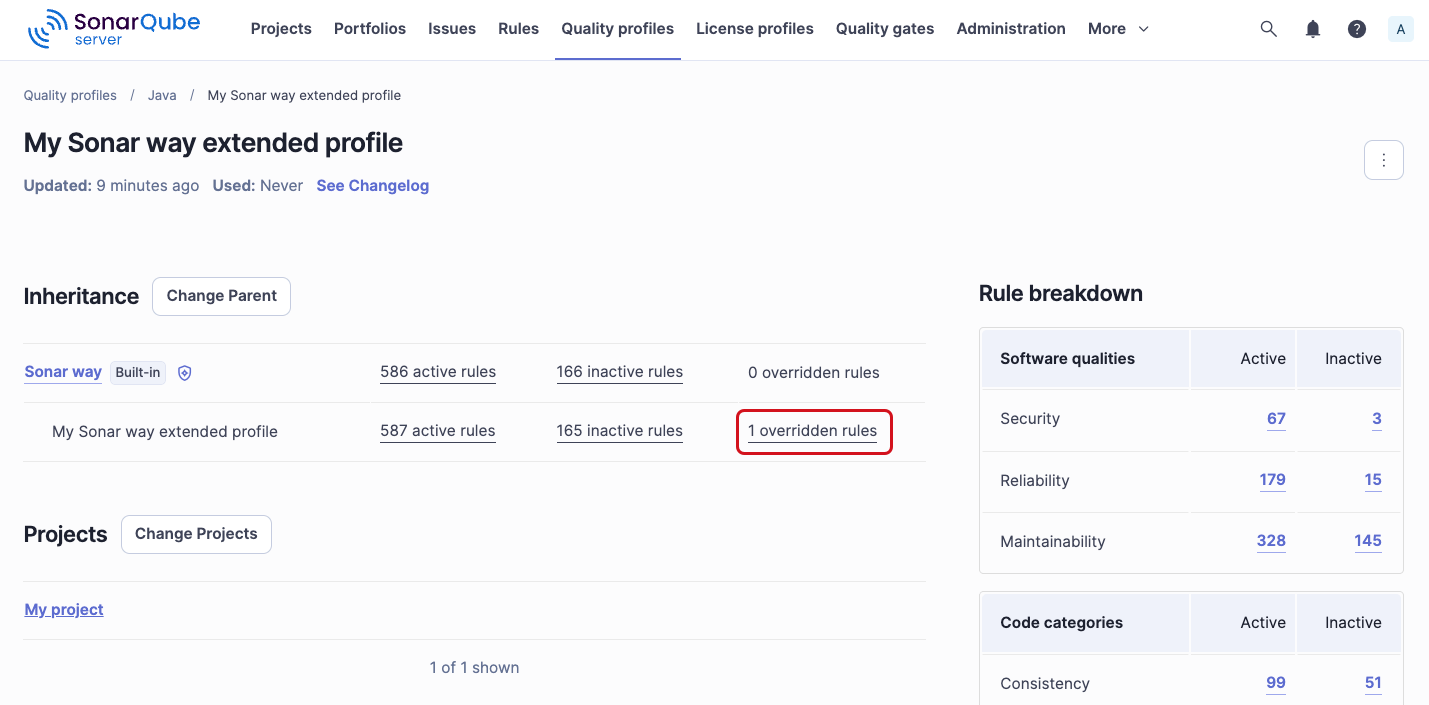Viewport: 1429px width, 705px height.
Task: Select the Quality profiles tab
Action: point(618,29)
